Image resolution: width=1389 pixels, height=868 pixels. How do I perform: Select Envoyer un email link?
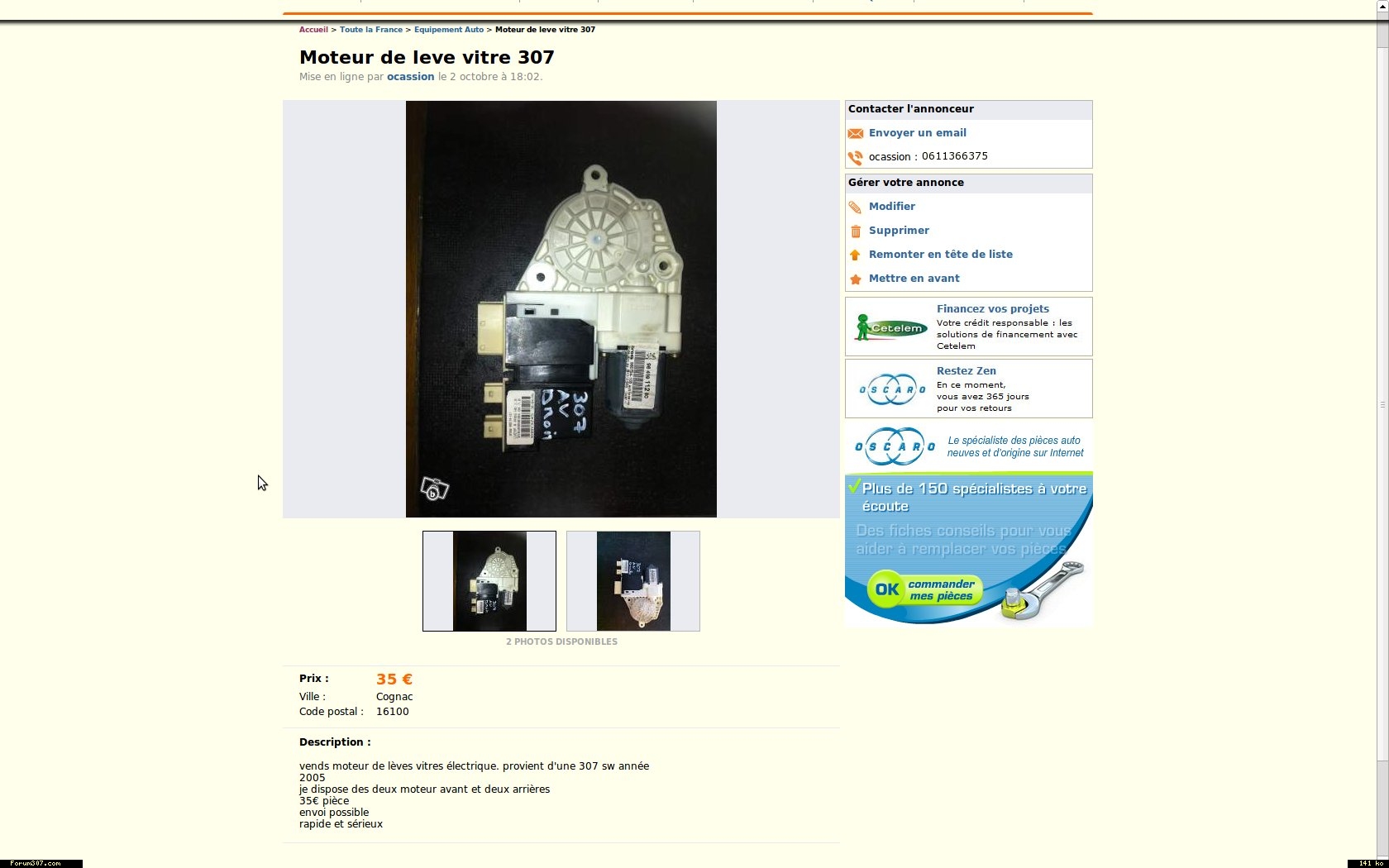[x=918, y=133]
